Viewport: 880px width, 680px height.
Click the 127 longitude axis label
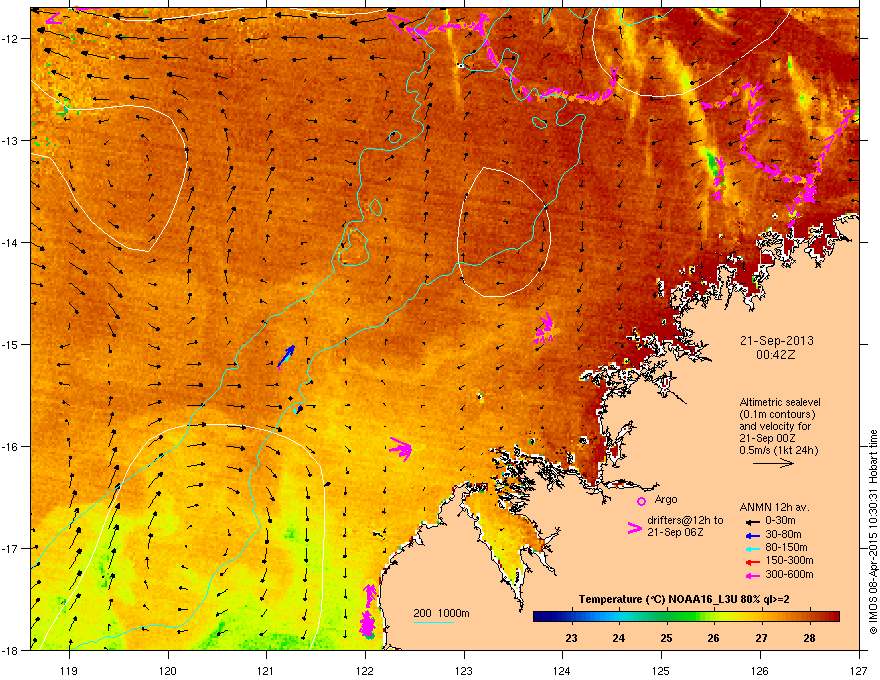[x=859, y=670]
